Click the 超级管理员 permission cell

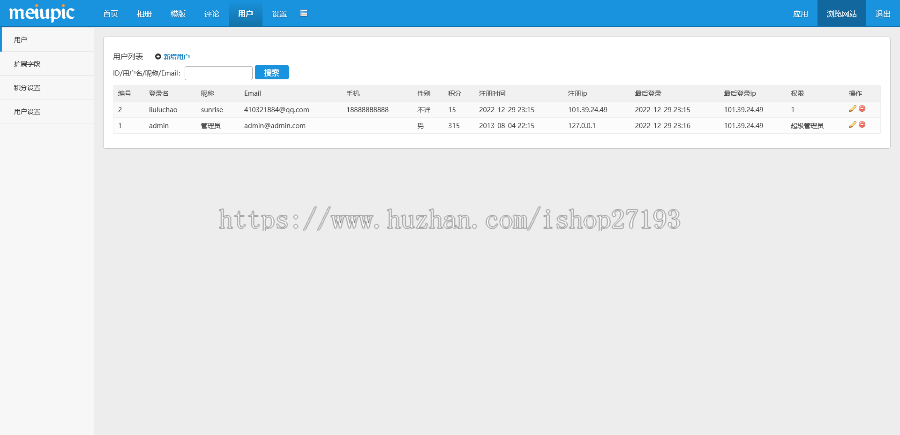807,125
